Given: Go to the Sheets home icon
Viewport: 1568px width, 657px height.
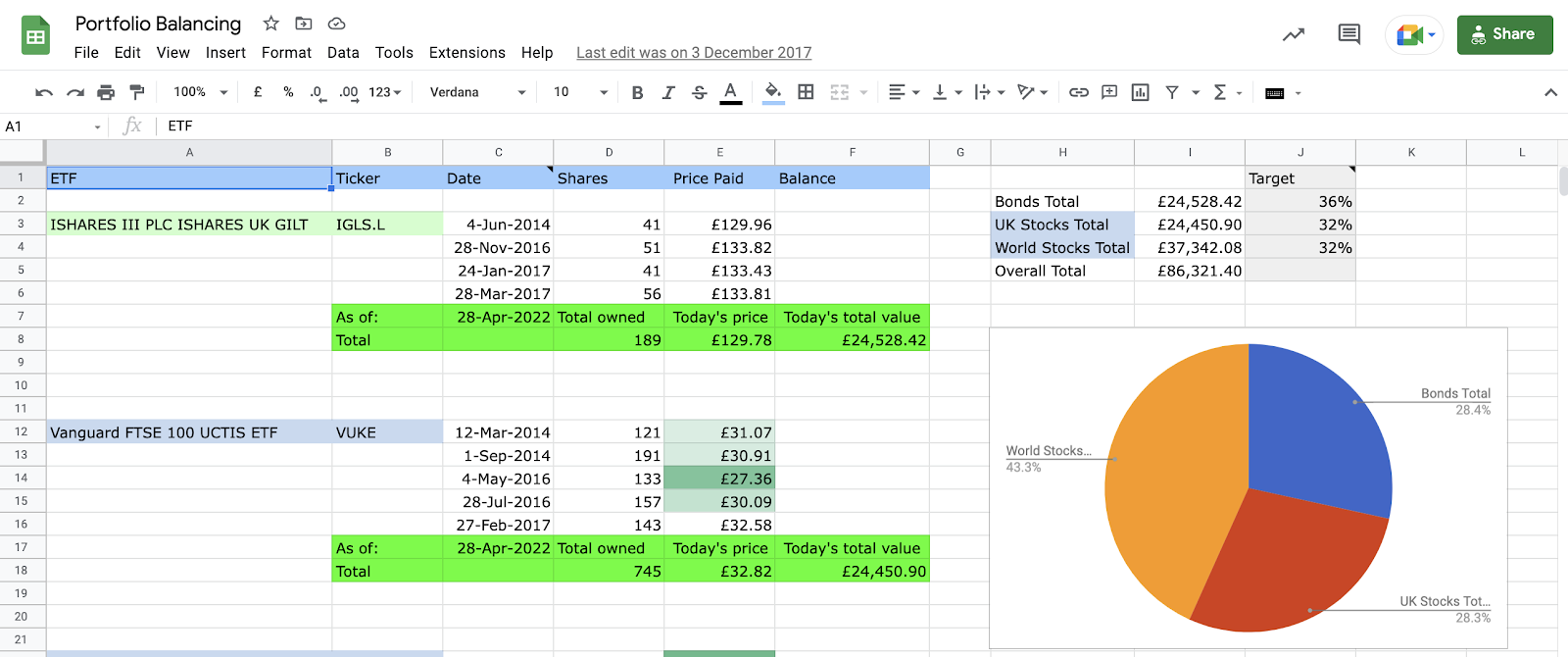Looking at the screenshot, I should click(36, 36).
